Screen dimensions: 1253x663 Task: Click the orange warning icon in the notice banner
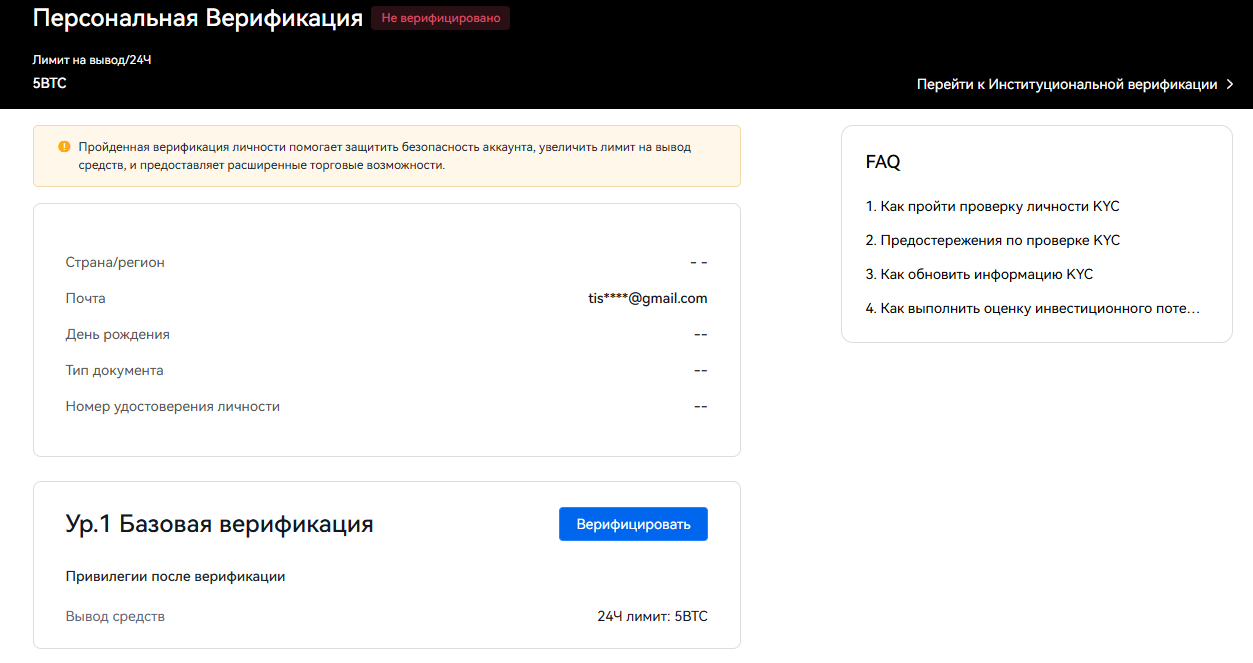click(x=63, y=146)
